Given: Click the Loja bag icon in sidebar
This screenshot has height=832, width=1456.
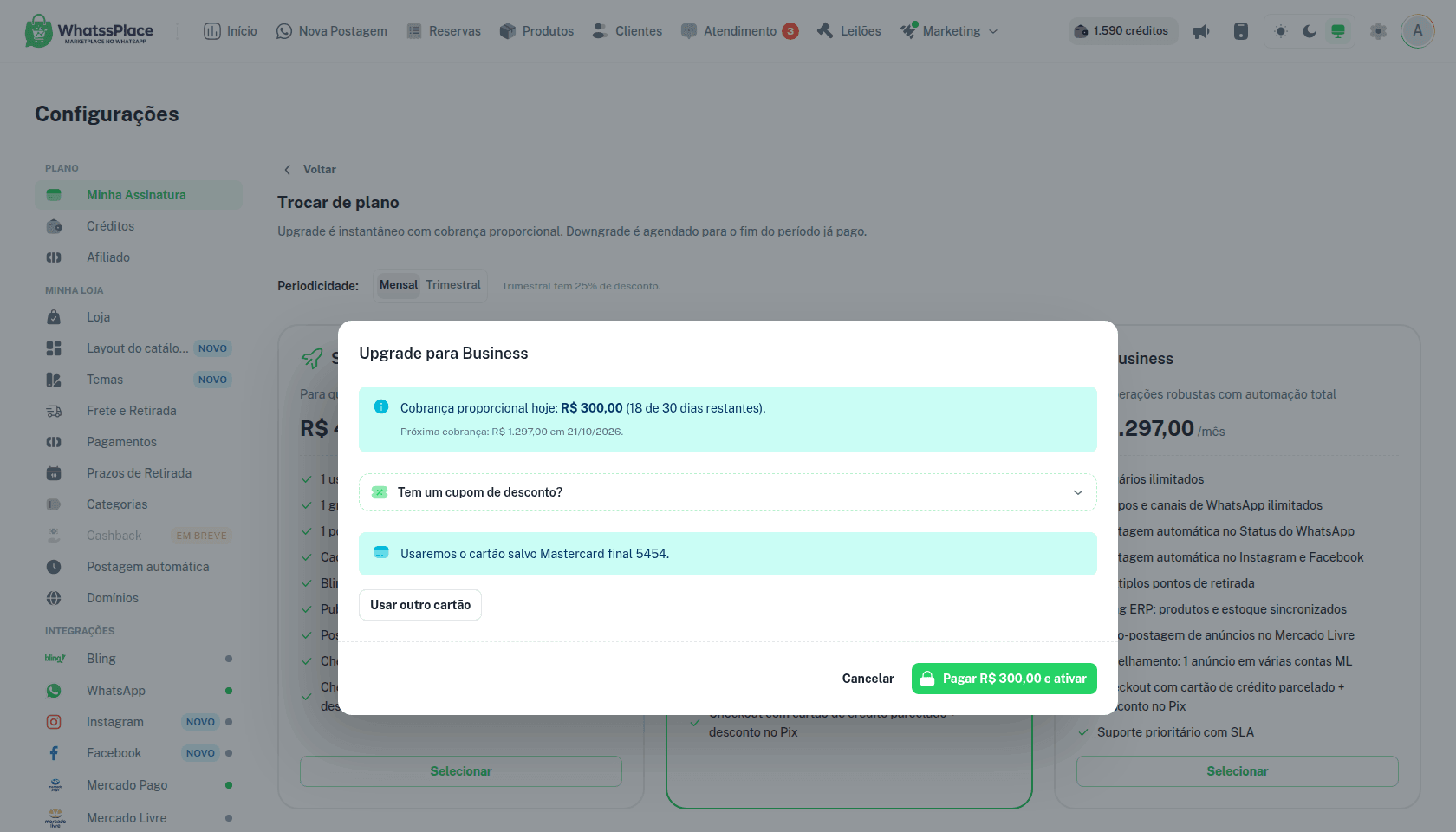Looking at the screenshot, I should pyautogui.click(x=54, y=317).
